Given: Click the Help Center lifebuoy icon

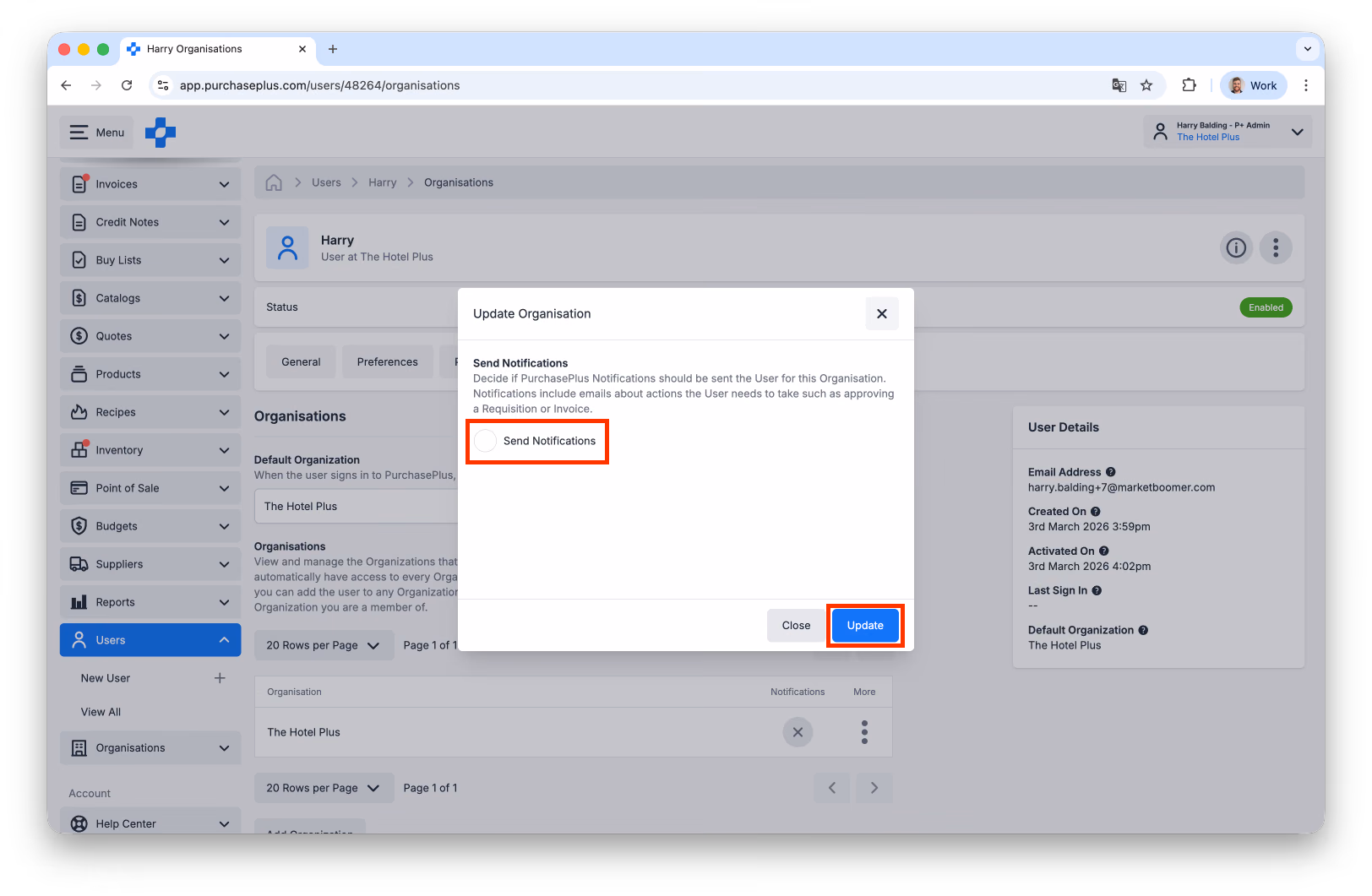Looking at the screenshot, I should (79, 824).
